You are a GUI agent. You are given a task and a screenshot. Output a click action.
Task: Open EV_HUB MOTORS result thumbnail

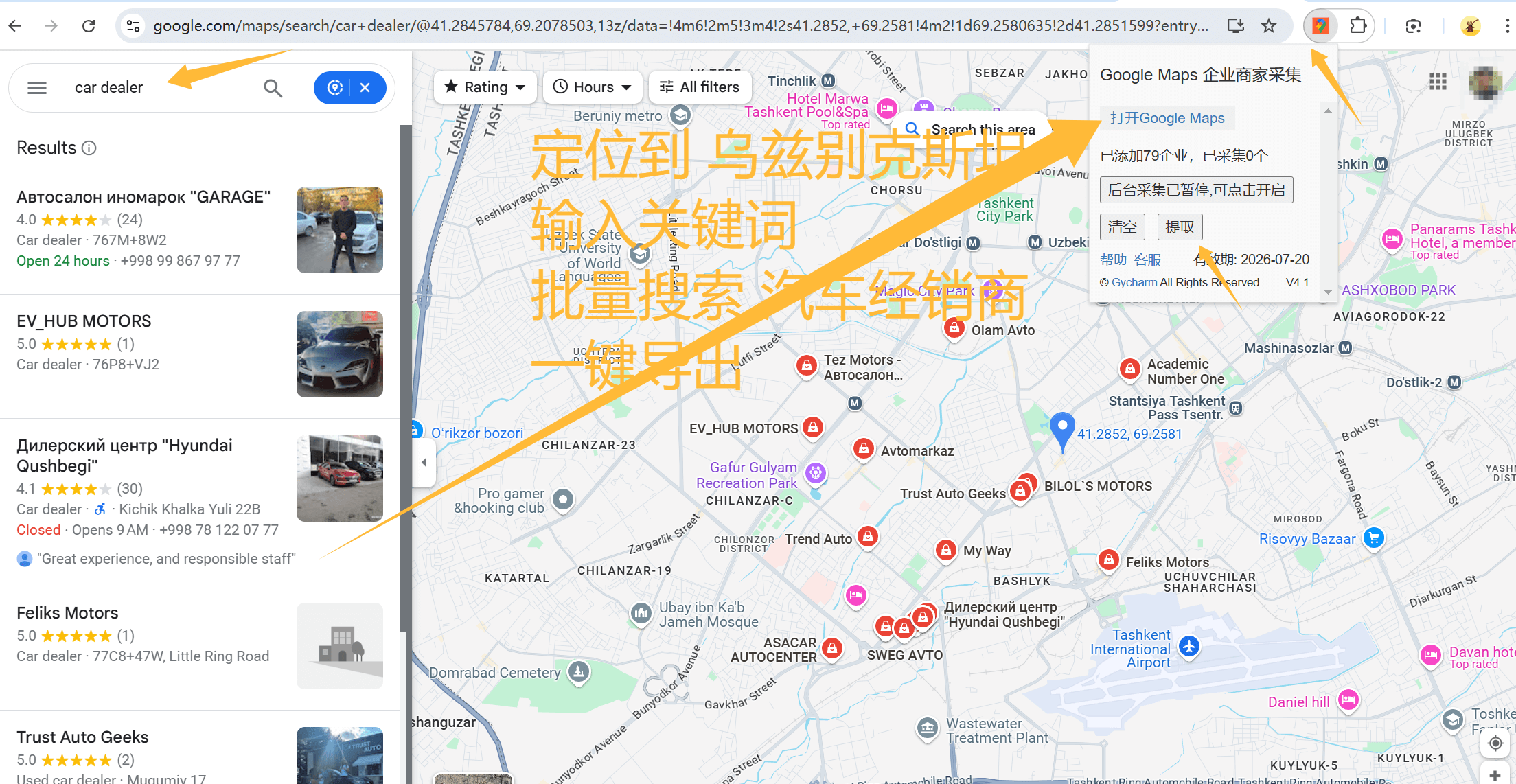point(339,354)
